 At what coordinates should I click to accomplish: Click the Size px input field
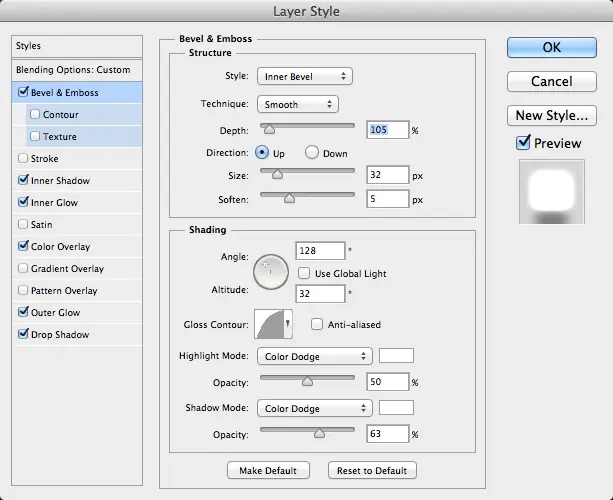click(x=388, y=175)
